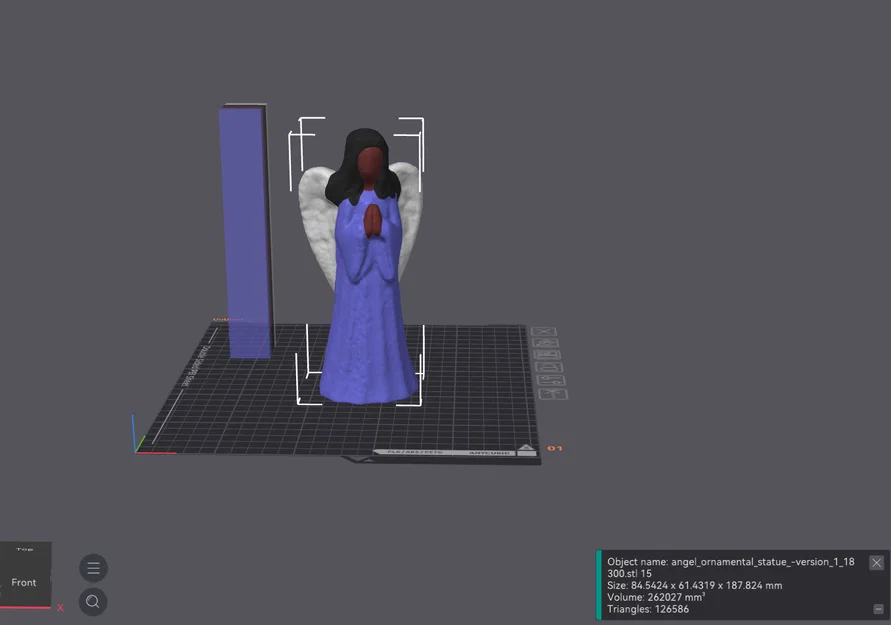Click the 'Volume: 262027 mm³' text
The height and width of the screenshot is (625, 891).
tap(656, 597)
